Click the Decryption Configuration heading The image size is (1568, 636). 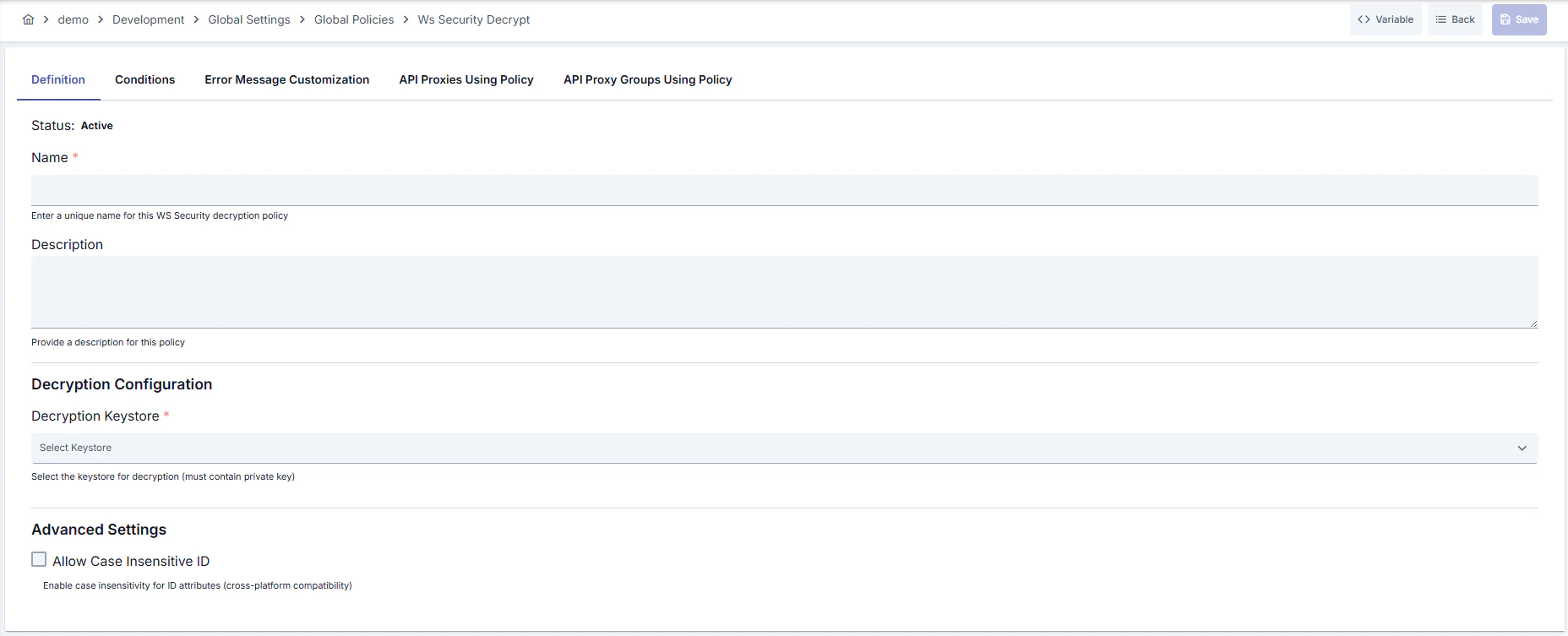coord(122,384)
